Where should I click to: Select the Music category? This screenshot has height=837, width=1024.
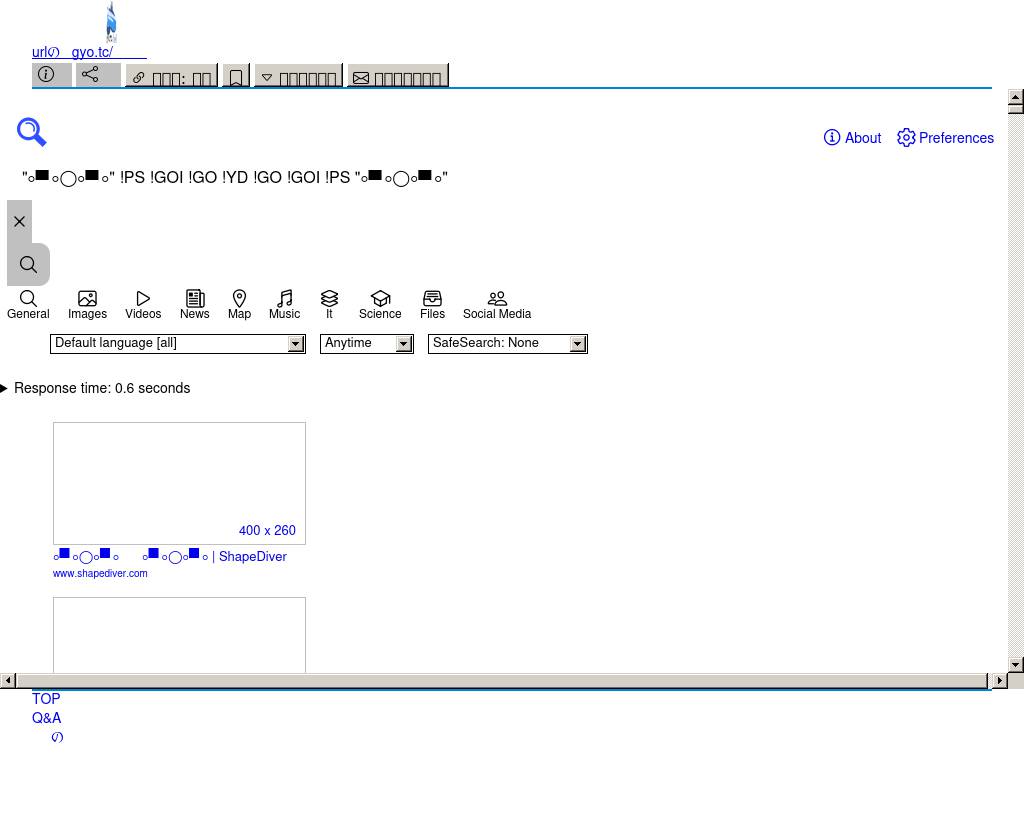(x=284, y=305)
